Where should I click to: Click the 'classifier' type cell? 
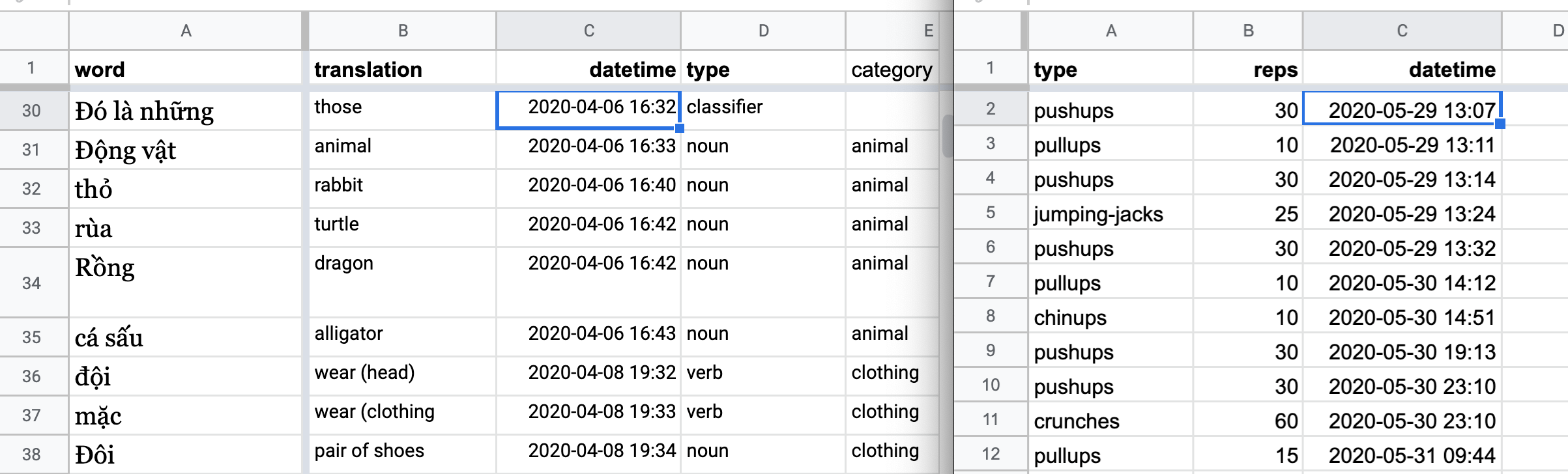[x=763, y=111]
